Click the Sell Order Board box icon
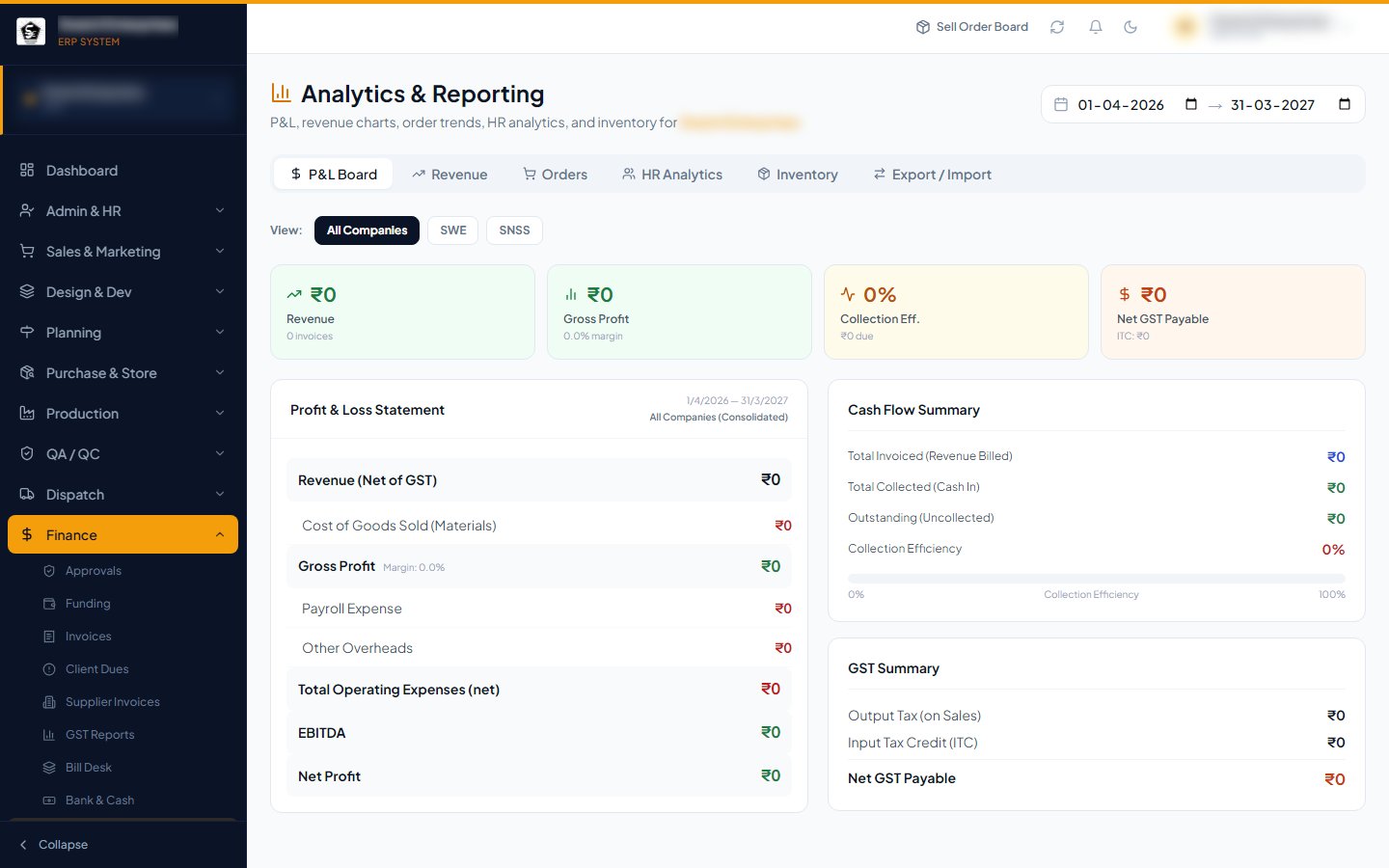Viewport: 1389px width, 868px height. (923, 27)
